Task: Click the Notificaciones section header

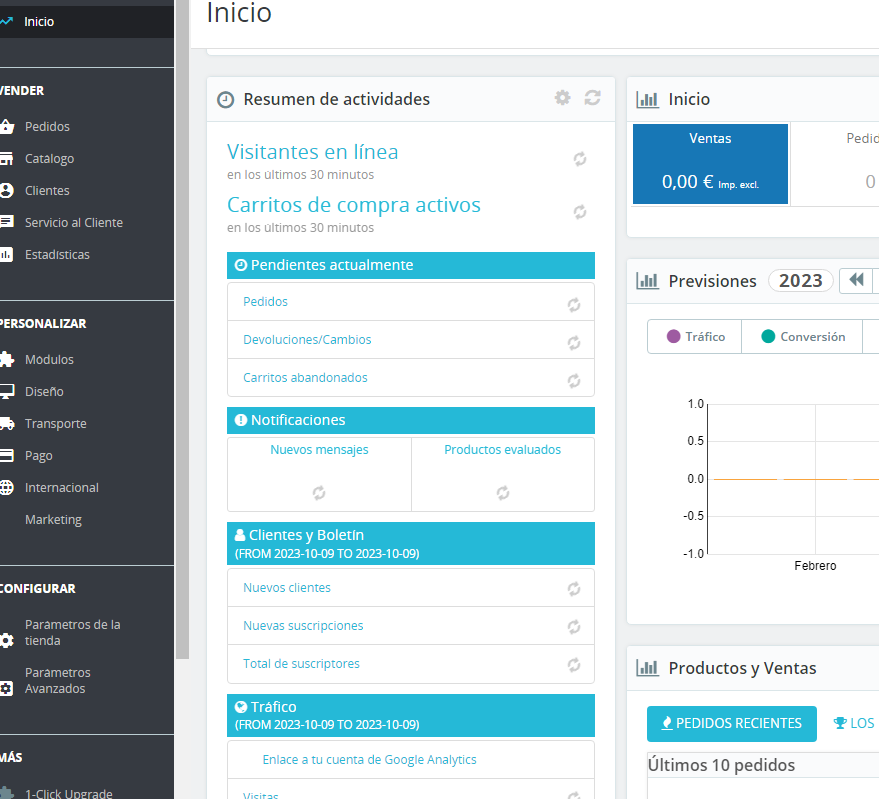Action: 411,421
